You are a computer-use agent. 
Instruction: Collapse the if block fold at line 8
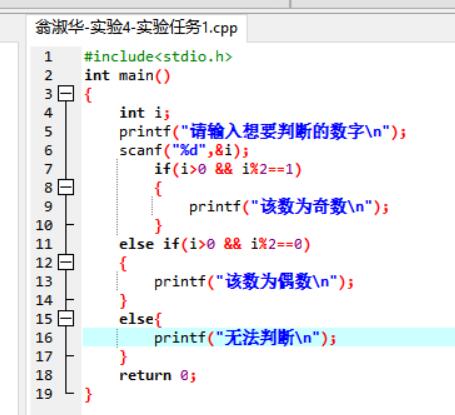click(x=66, y=187)
